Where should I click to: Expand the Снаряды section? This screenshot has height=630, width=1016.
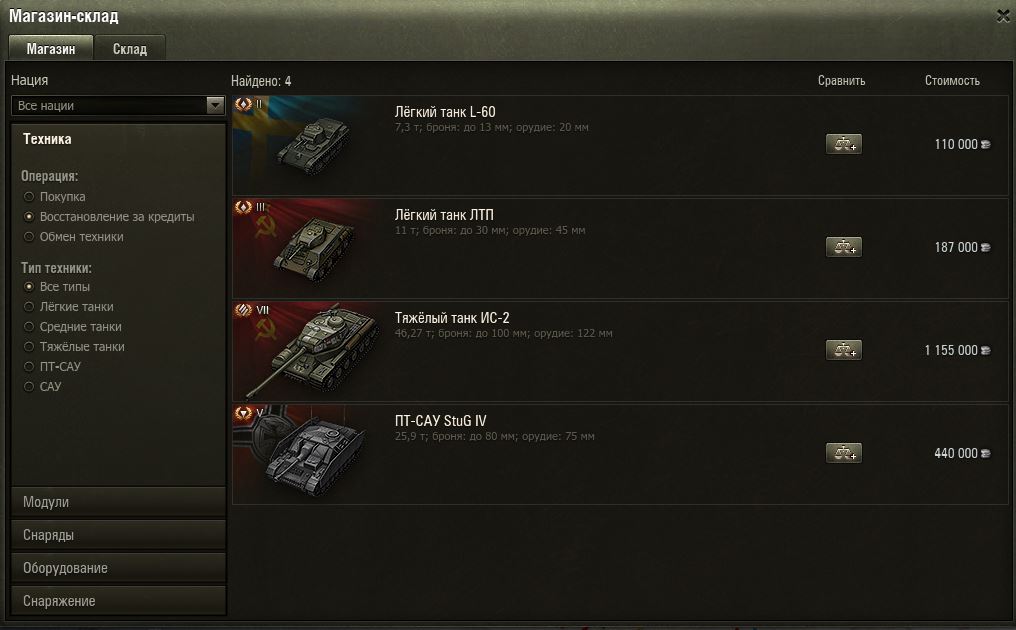point(119,535)
